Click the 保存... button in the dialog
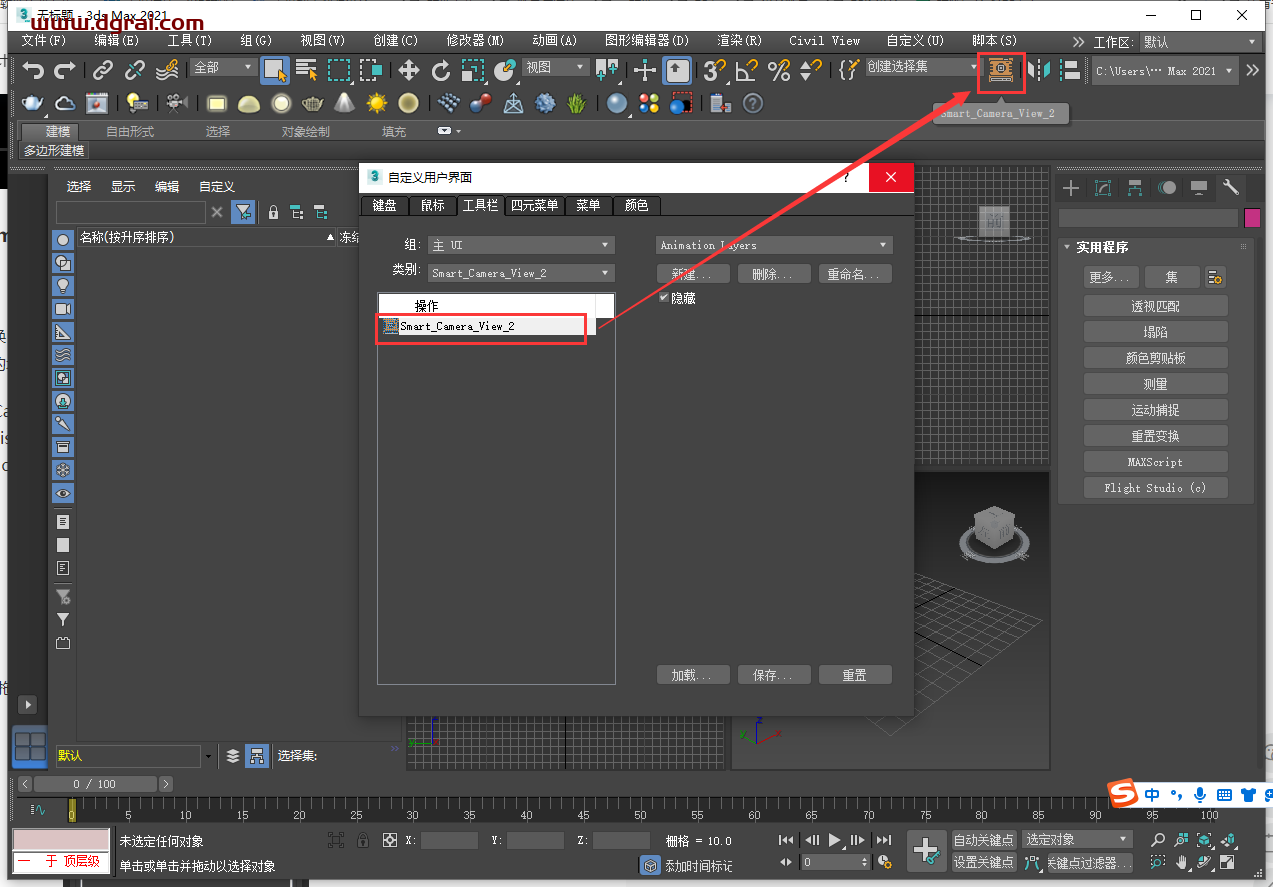The height and width of the screenshot is (887, 1273). (774, 674)
